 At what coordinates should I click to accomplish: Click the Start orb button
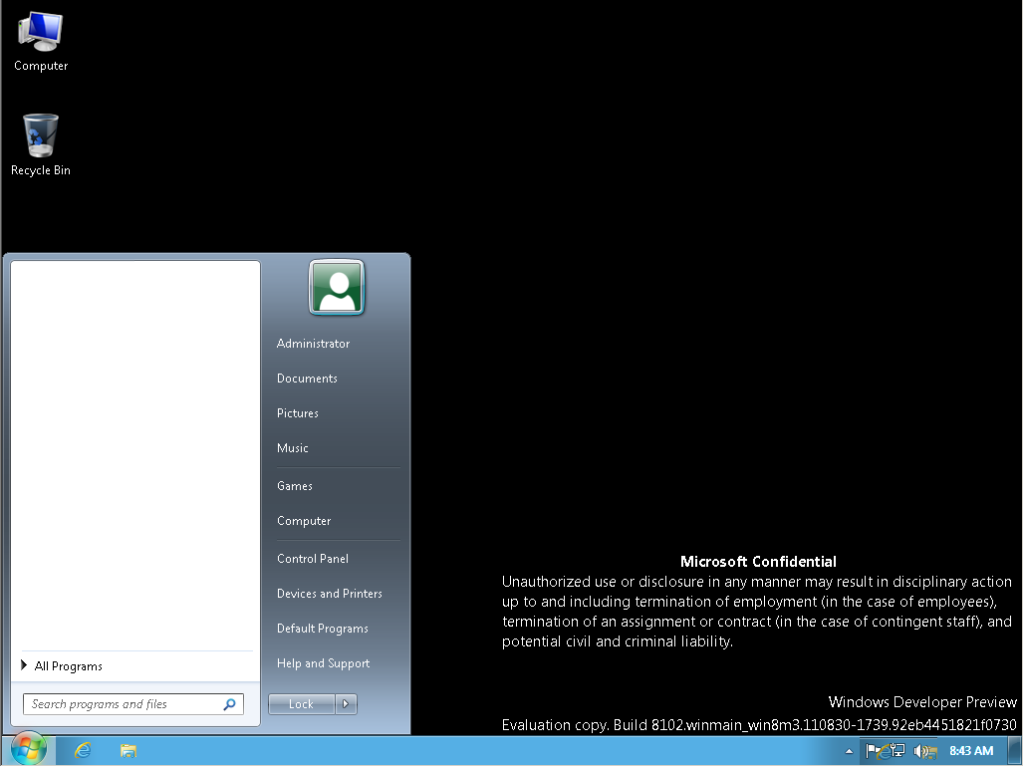[x=28, y=749]
